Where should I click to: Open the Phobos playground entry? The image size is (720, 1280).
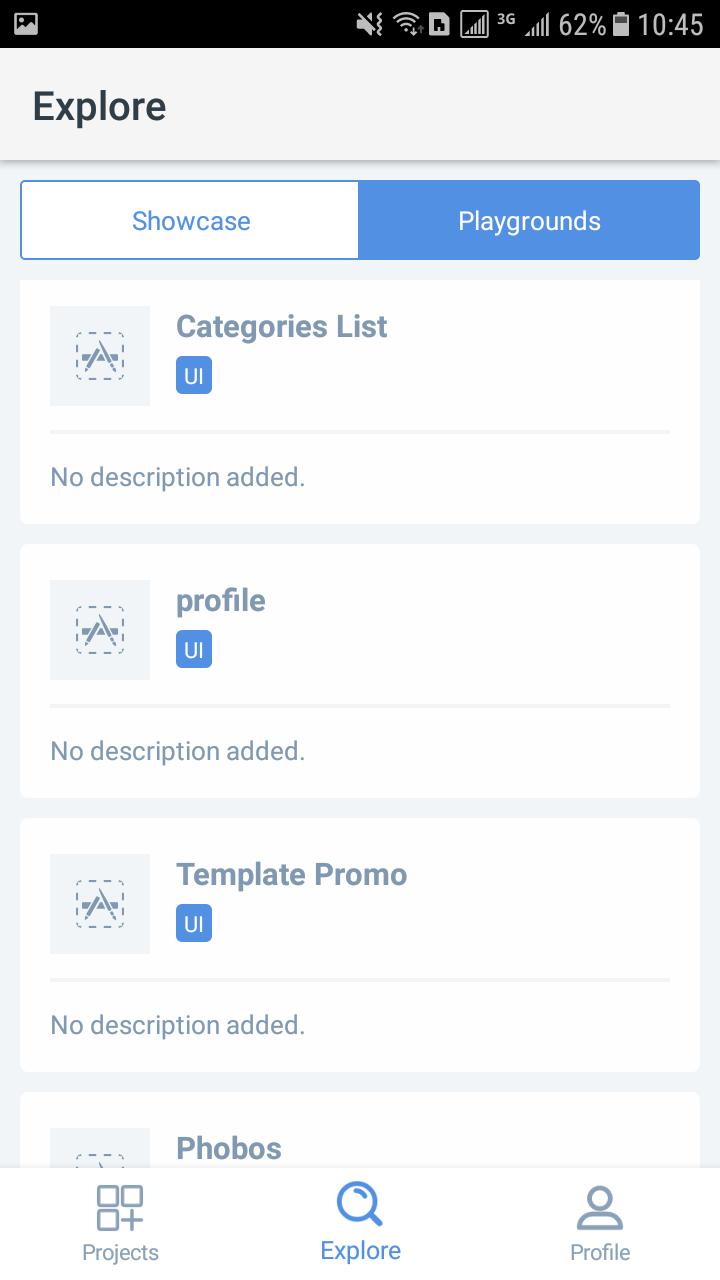click(228, 1148)
